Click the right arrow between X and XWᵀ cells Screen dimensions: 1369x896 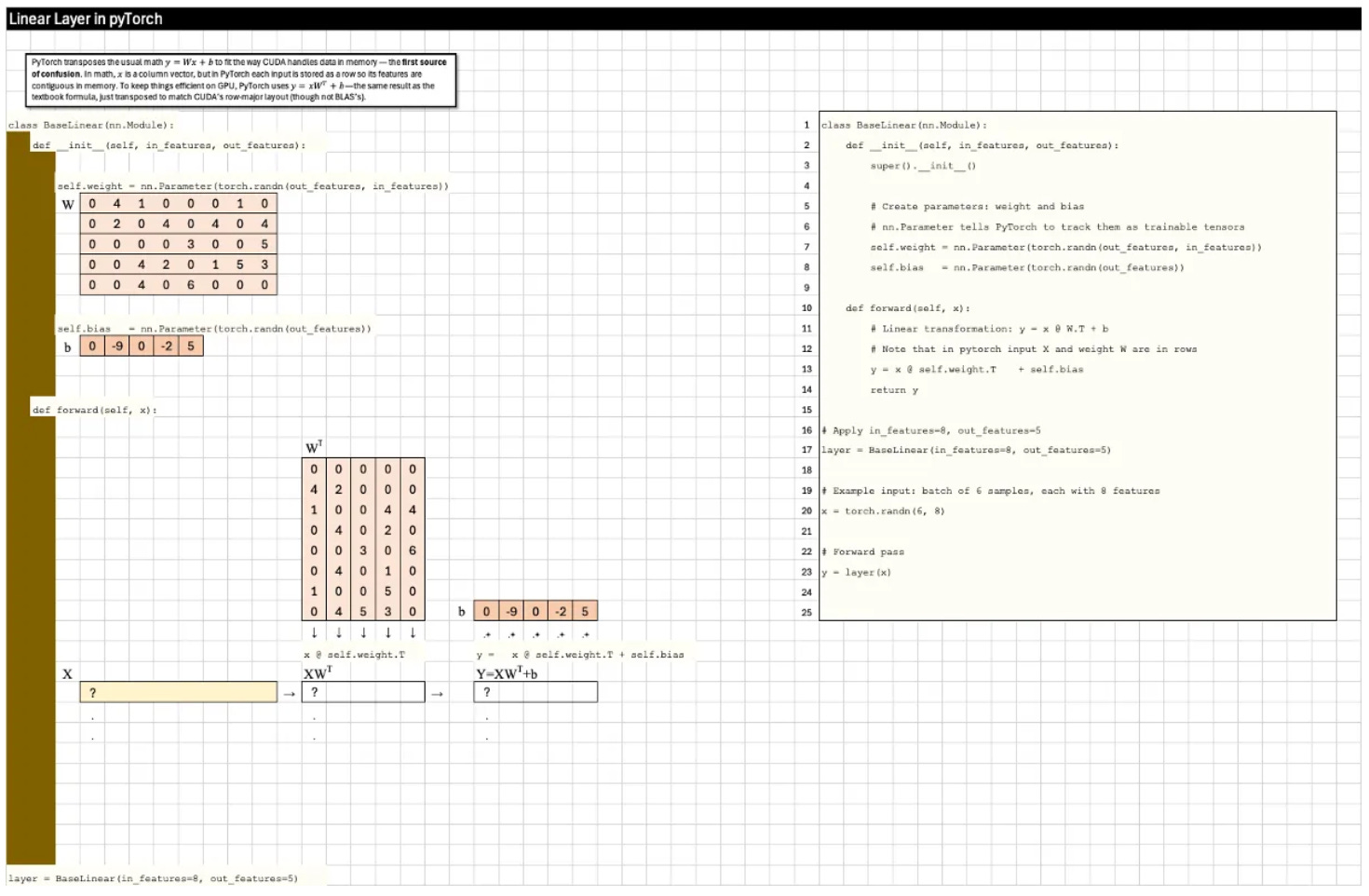pyautogui.click(x=289, y=693)
